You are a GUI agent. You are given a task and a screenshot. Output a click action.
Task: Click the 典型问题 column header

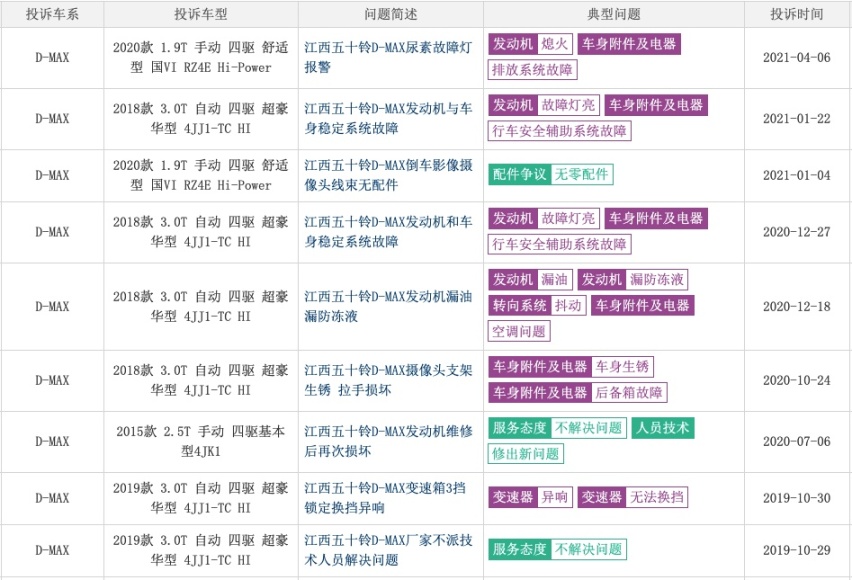click(613, 14)
